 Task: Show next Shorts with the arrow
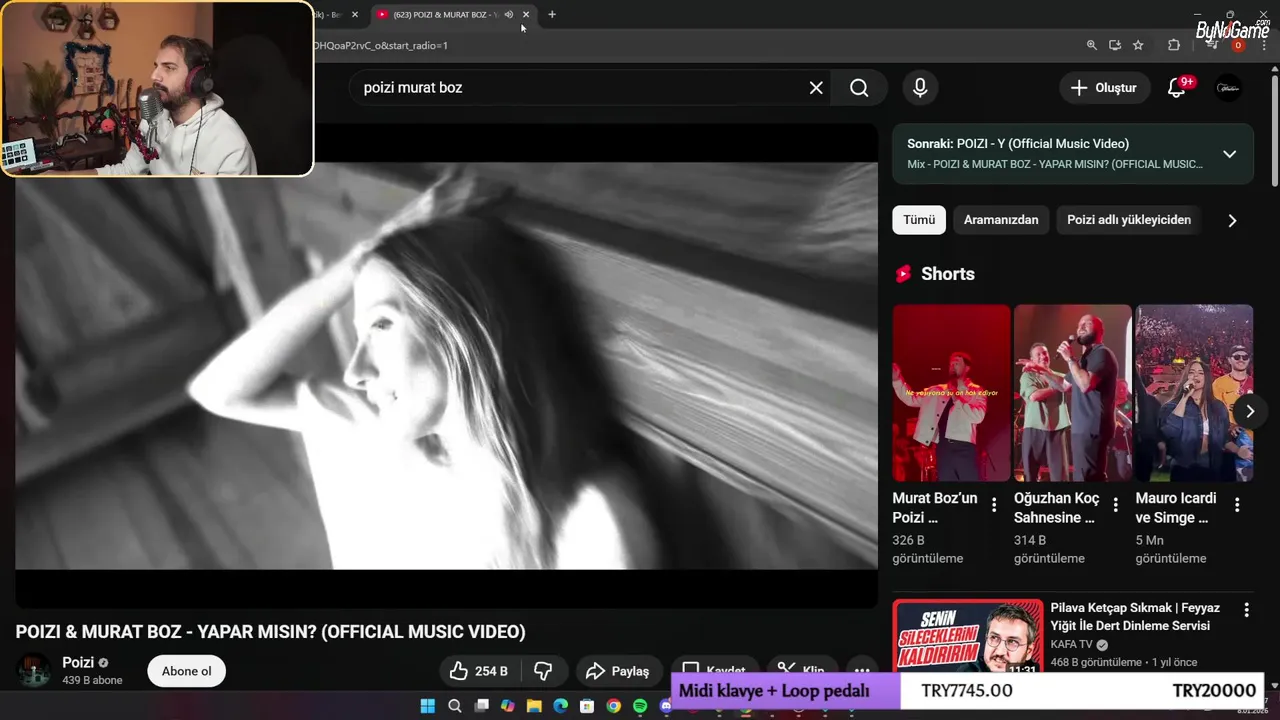[x=1250, y=411]
